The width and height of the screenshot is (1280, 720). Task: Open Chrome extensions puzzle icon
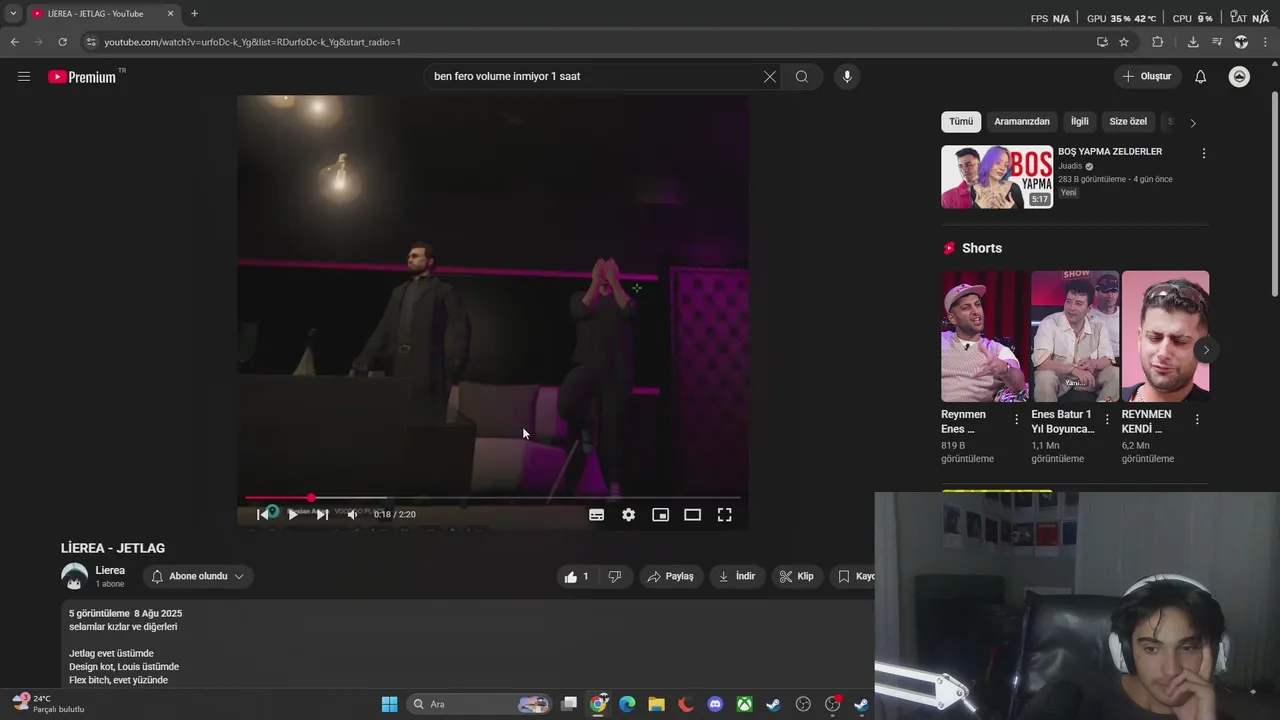coord(1158,42)
